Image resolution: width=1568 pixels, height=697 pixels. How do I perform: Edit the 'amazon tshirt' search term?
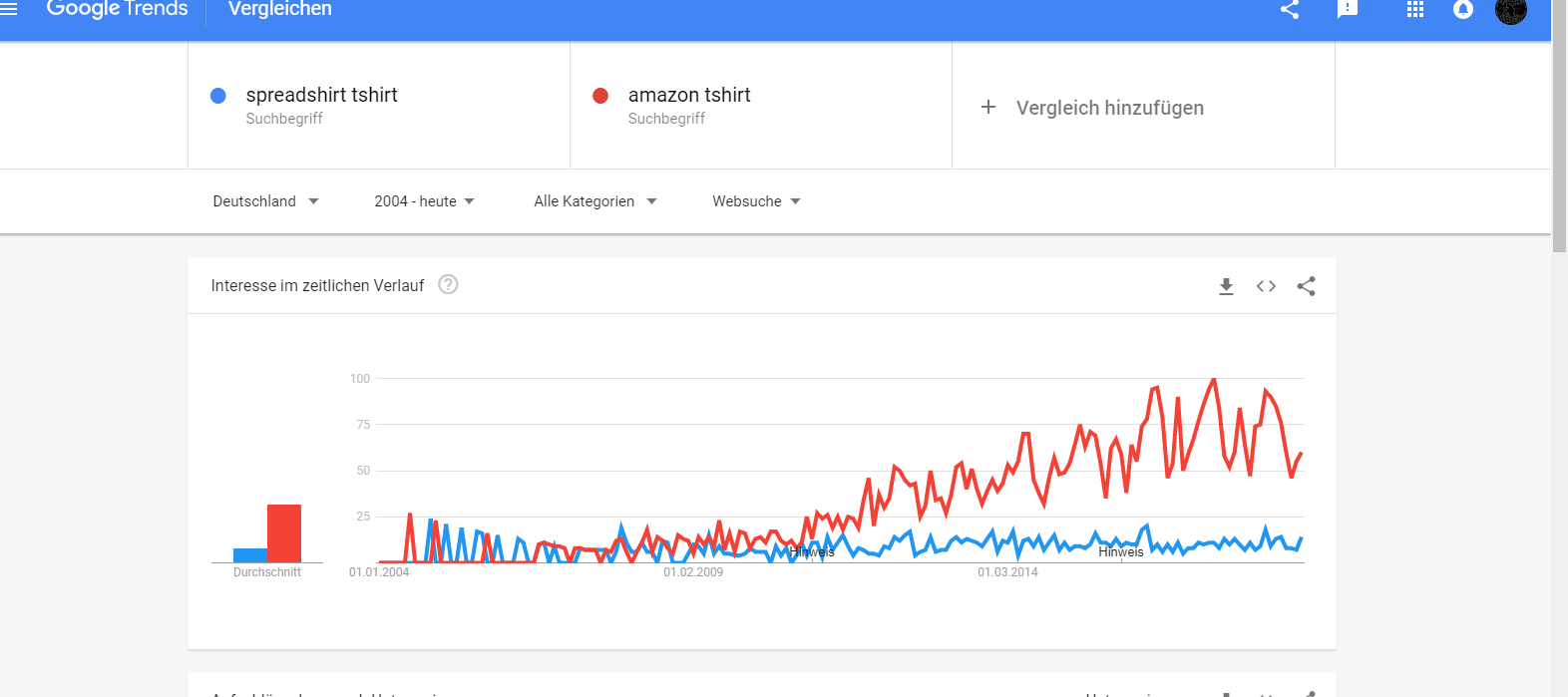[689, 96]
